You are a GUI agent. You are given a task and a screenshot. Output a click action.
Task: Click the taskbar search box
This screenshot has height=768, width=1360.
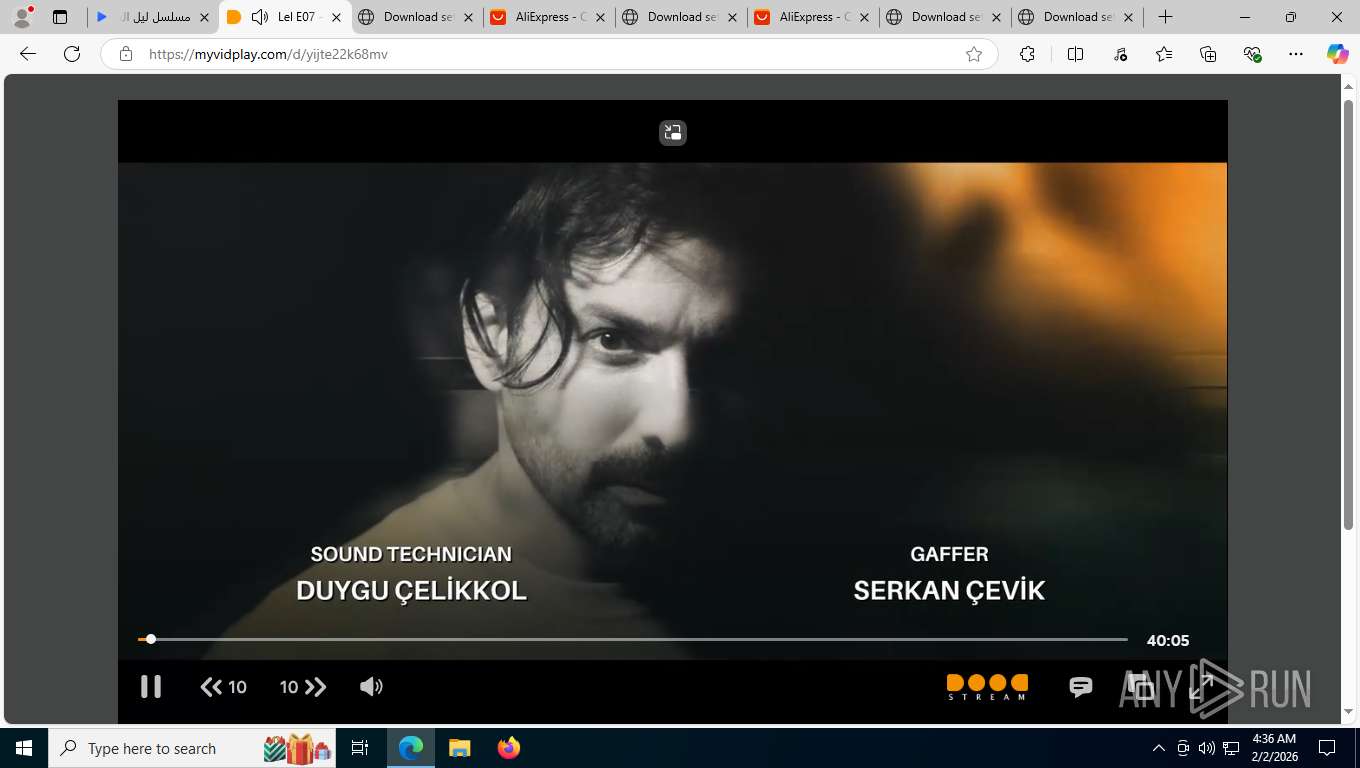coord(193,748)
